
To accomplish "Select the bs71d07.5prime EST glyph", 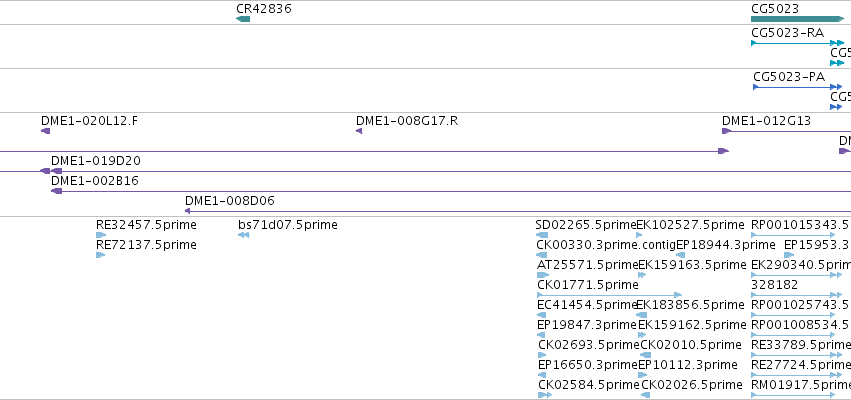I will tap(244, 235).
